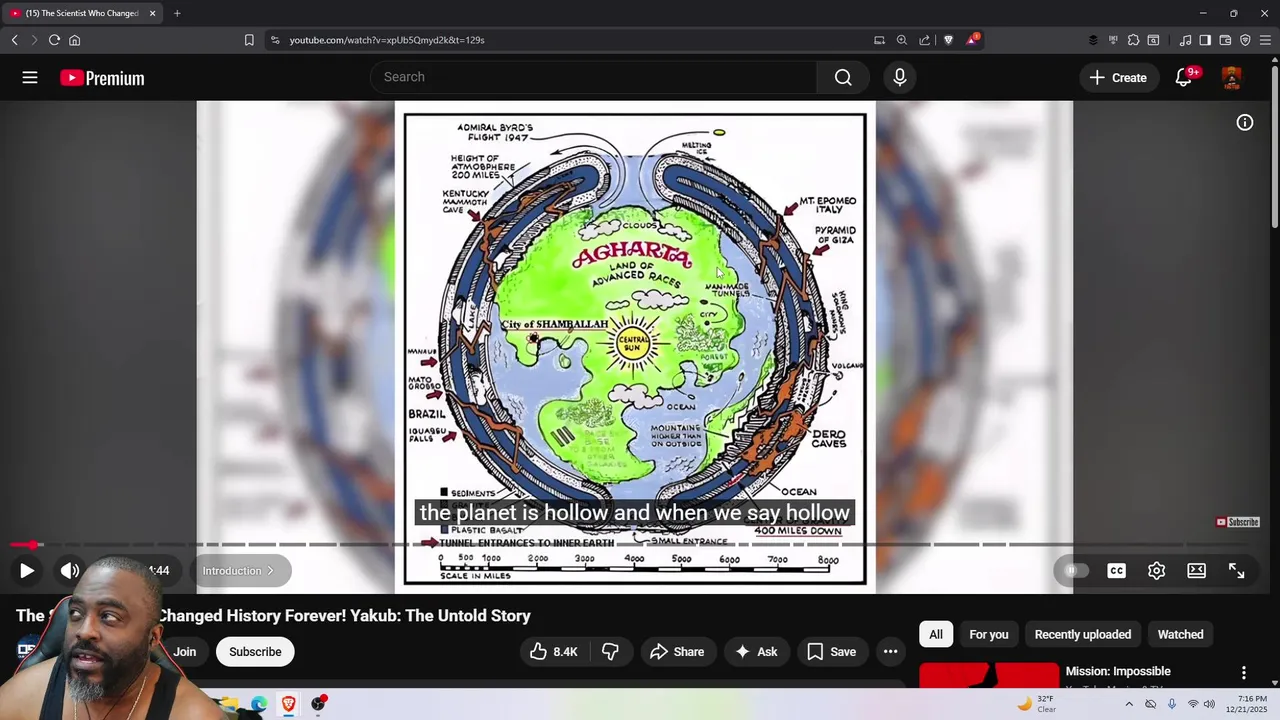Image resolution: width=1280 pixels, height=720 pixels.
Task: Go back in browser history
Action: pos(14,40)
